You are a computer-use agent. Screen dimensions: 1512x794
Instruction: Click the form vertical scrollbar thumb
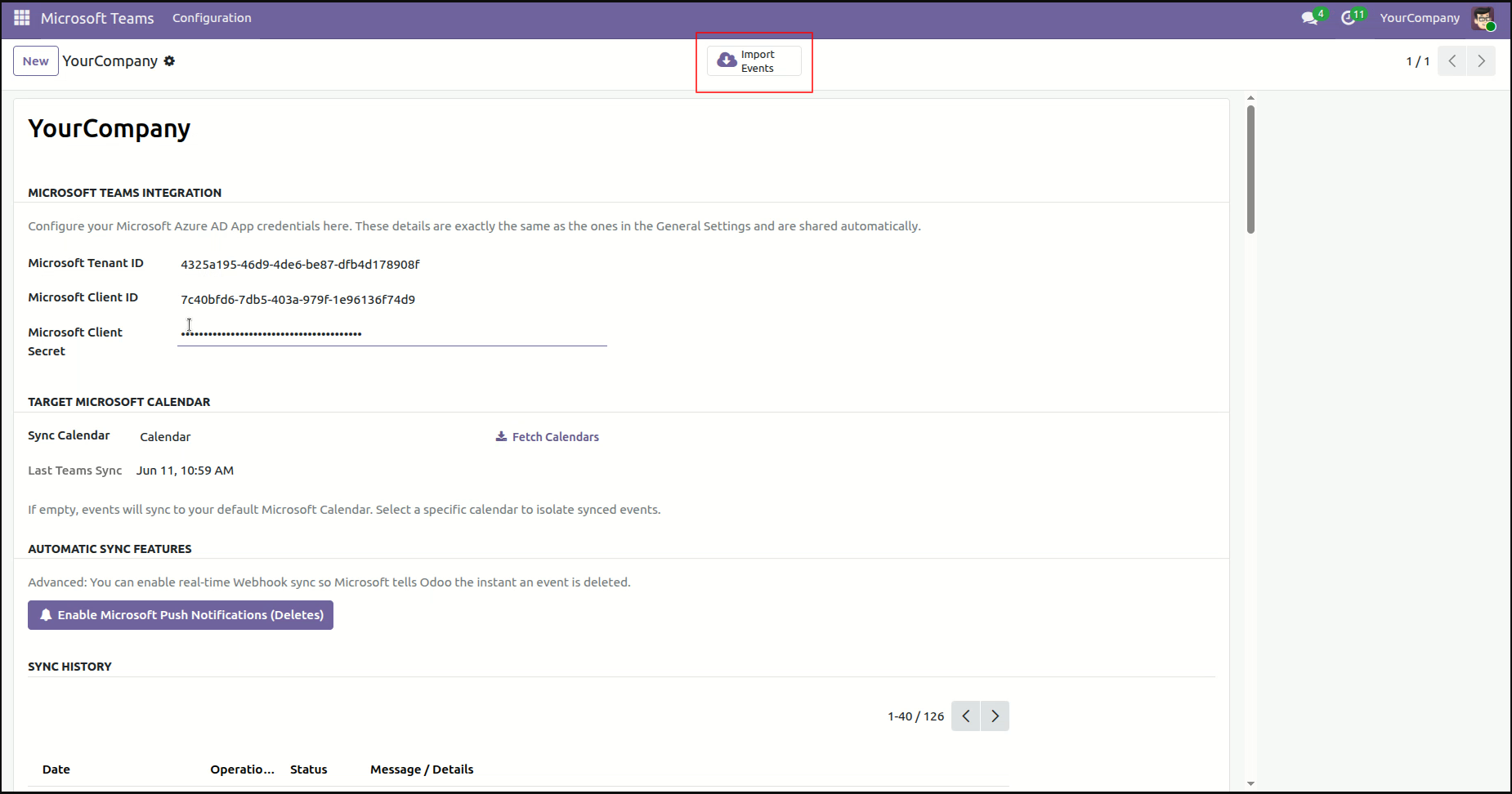point(1250,169)
